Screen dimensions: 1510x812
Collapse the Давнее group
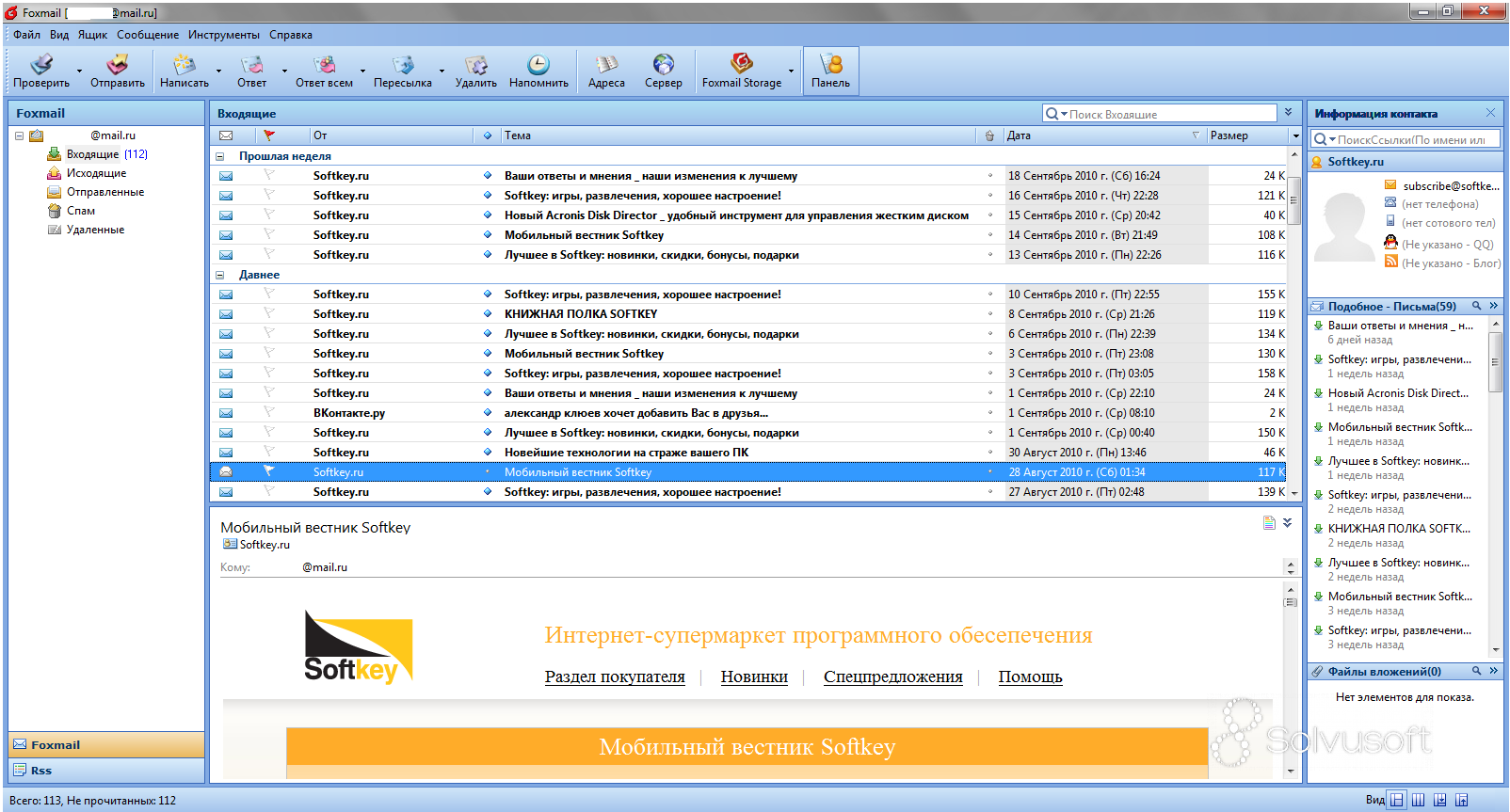pyautogui.click(x=220, y=275)
